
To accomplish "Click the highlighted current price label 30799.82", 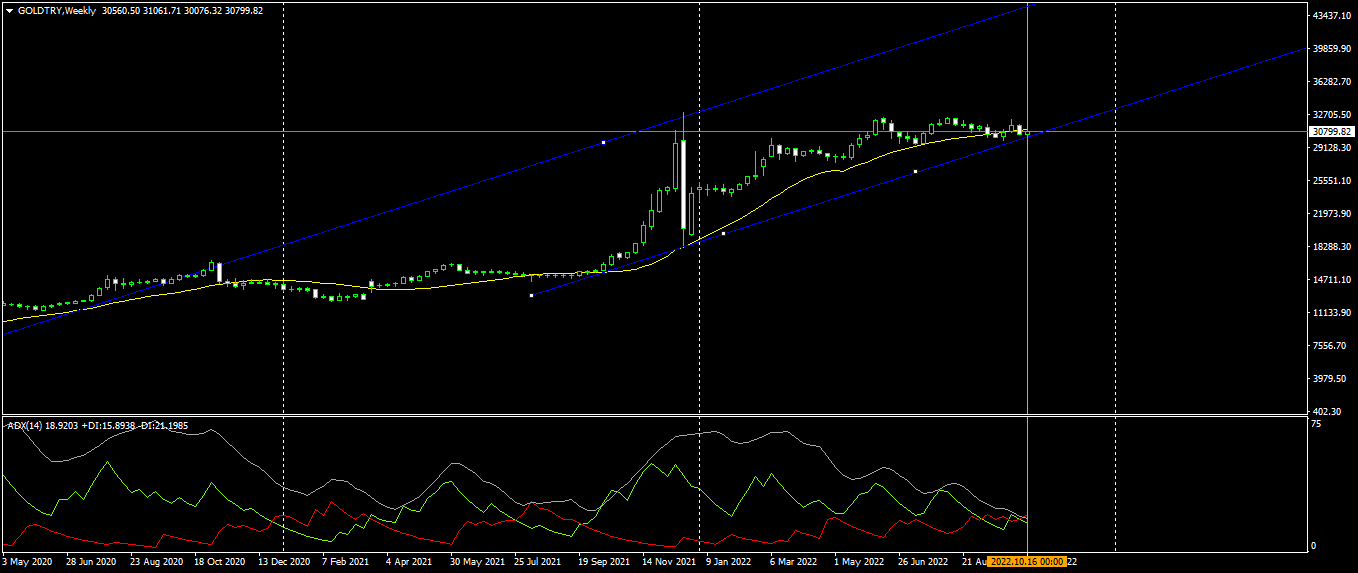I will coord(1332,131).
